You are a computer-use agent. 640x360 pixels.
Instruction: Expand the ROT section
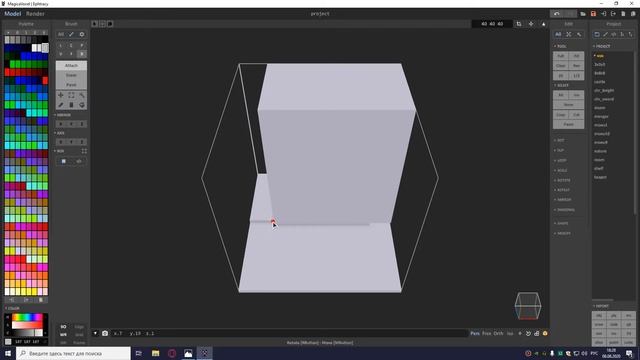click(559, 140)
